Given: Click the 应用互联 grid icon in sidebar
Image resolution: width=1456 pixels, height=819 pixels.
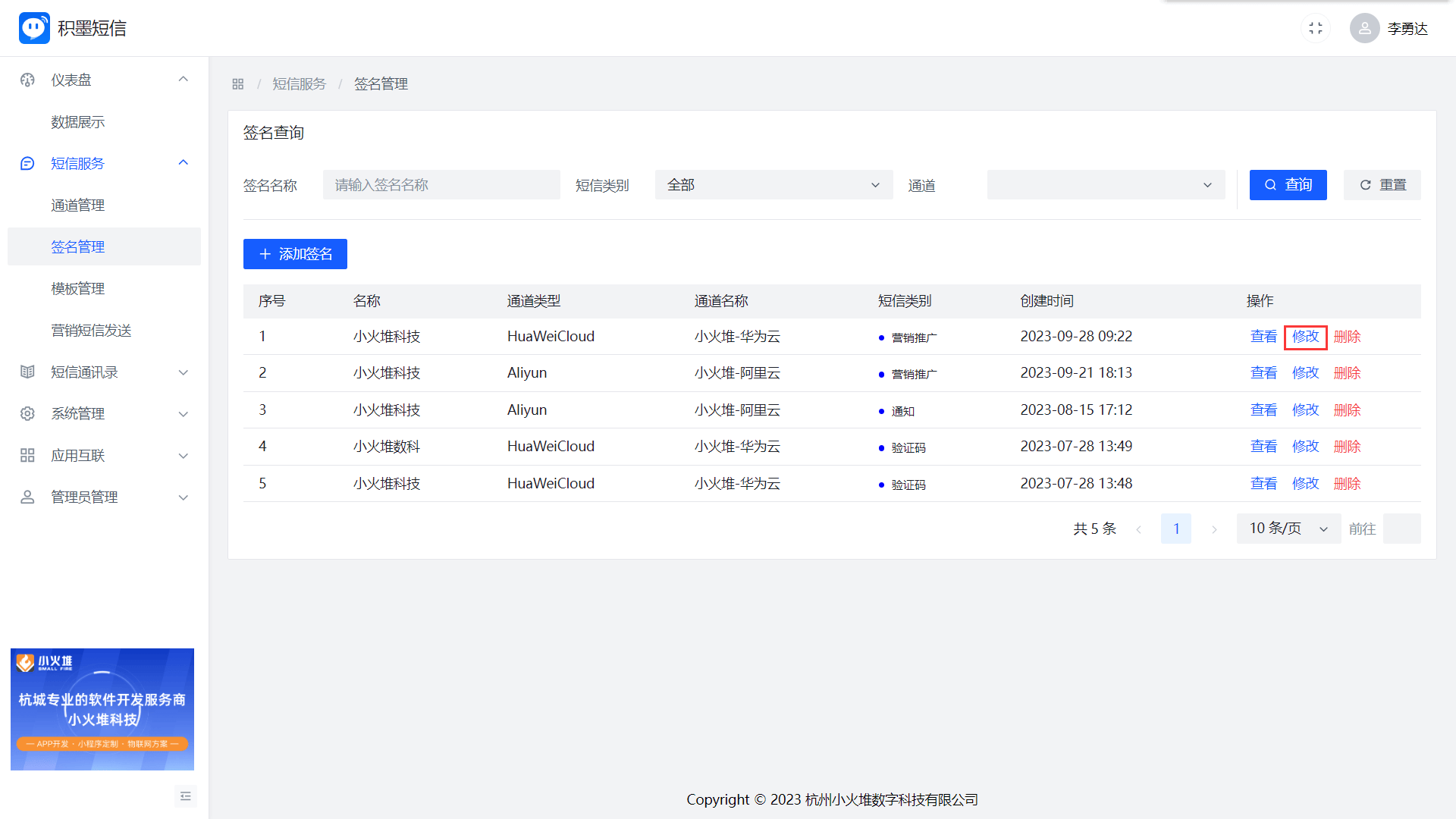Looking at the screenshot, I should (27, 455).
